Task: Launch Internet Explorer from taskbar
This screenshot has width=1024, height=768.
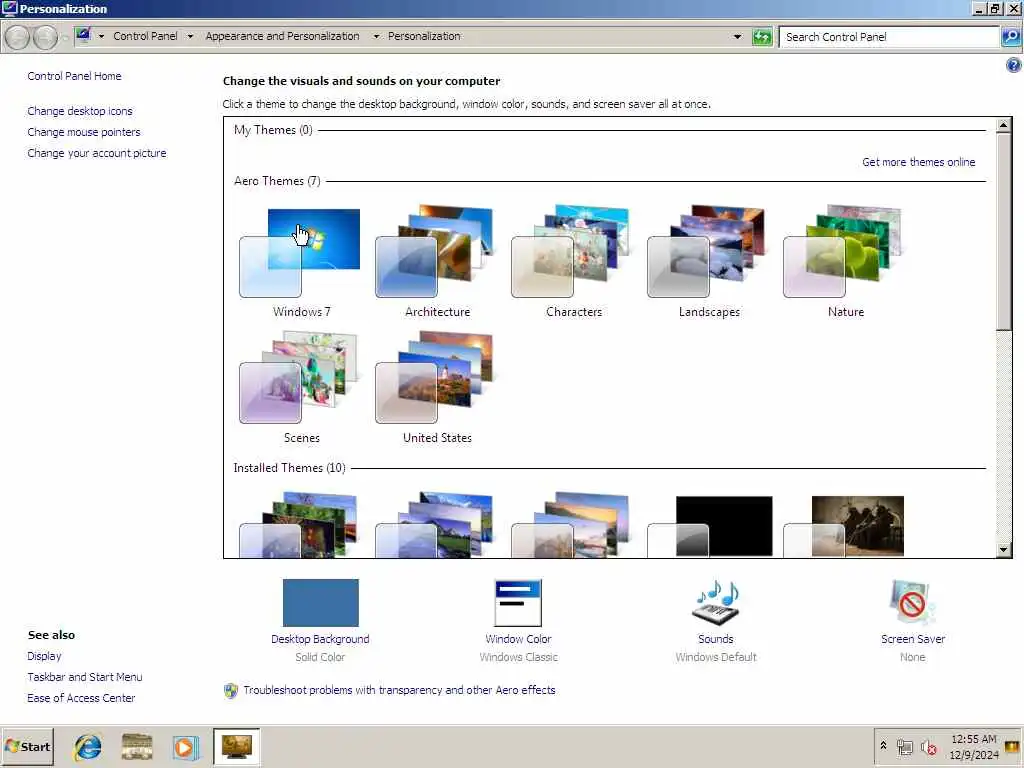Action: (88, 746)
